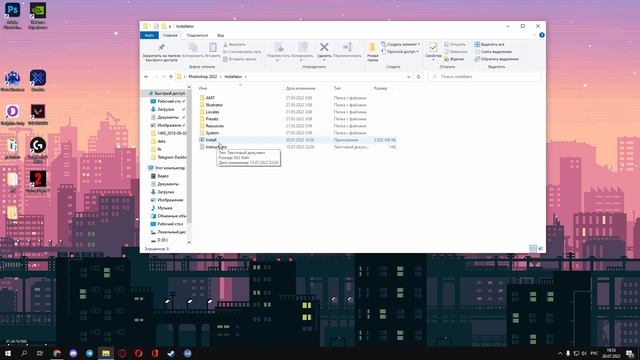
Task: Open the NVIDIA desktop shortcut
Action: pos(38,16)
